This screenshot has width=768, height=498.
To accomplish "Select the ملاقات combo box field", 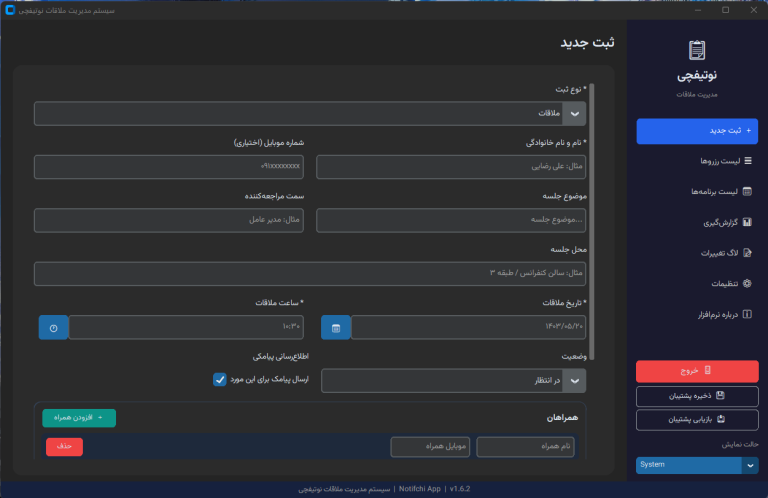I will pyautogui.click(x=310, y=114).
